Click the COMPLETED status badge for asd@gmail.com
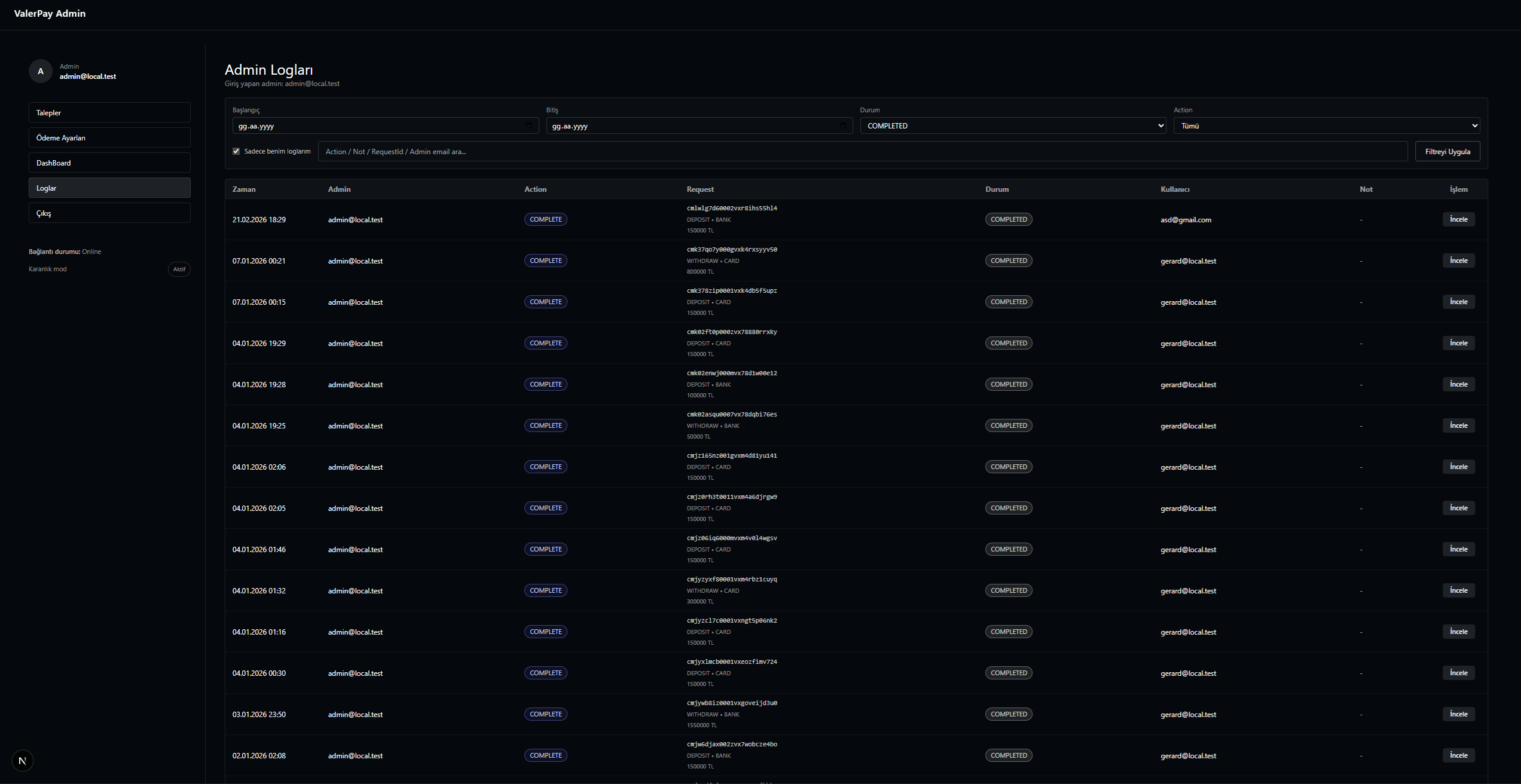Image resolution: width=1521 pixels, height=784 pixels. pos(1009,219)
